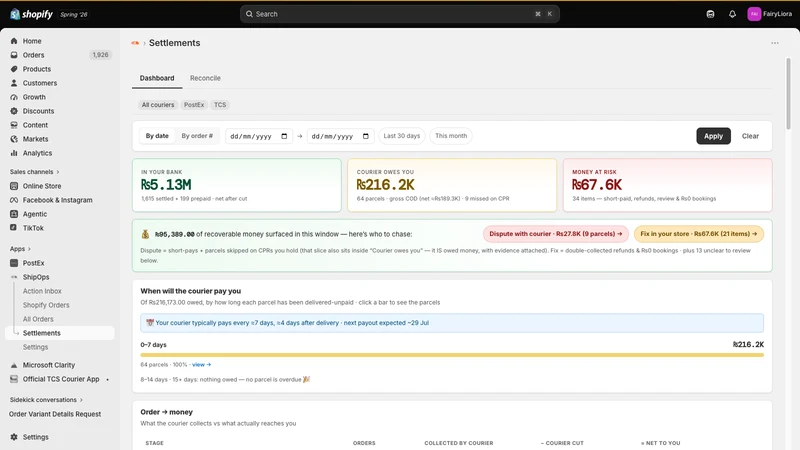Select the PostEx courier filter chip
Screen dimensions: 800x450
(194, 105)
